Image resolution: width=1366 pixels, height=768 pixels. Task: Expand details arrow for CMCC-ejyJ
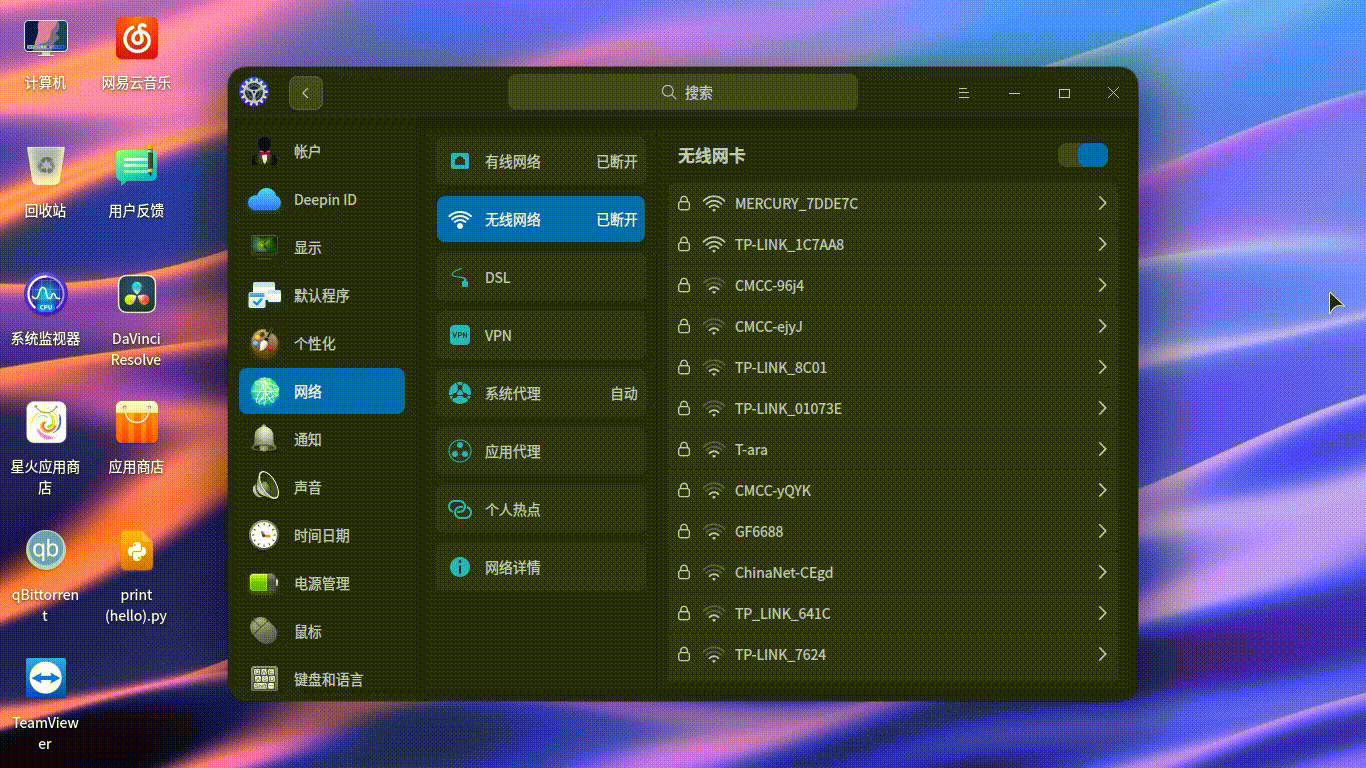[x=1102, y=327]
